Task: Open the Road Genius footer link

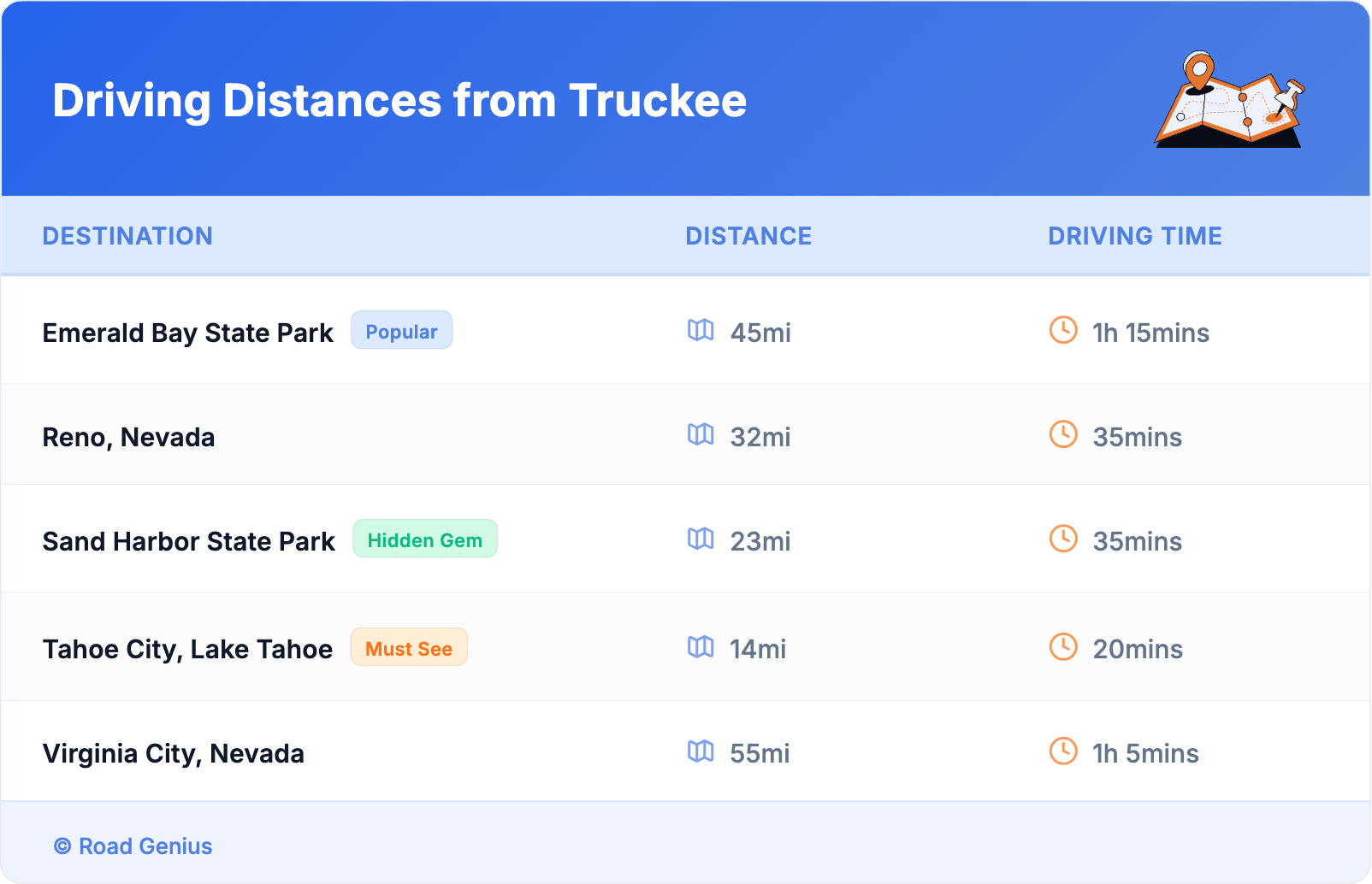Action: click(x=134, y=846)
